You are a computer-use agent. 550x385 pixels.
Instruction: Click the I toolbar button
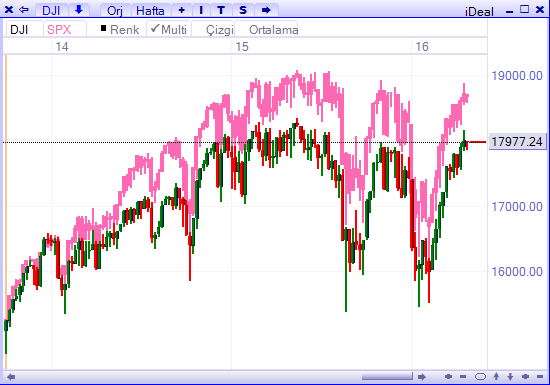pyautogui.click(x=201, y=10)
